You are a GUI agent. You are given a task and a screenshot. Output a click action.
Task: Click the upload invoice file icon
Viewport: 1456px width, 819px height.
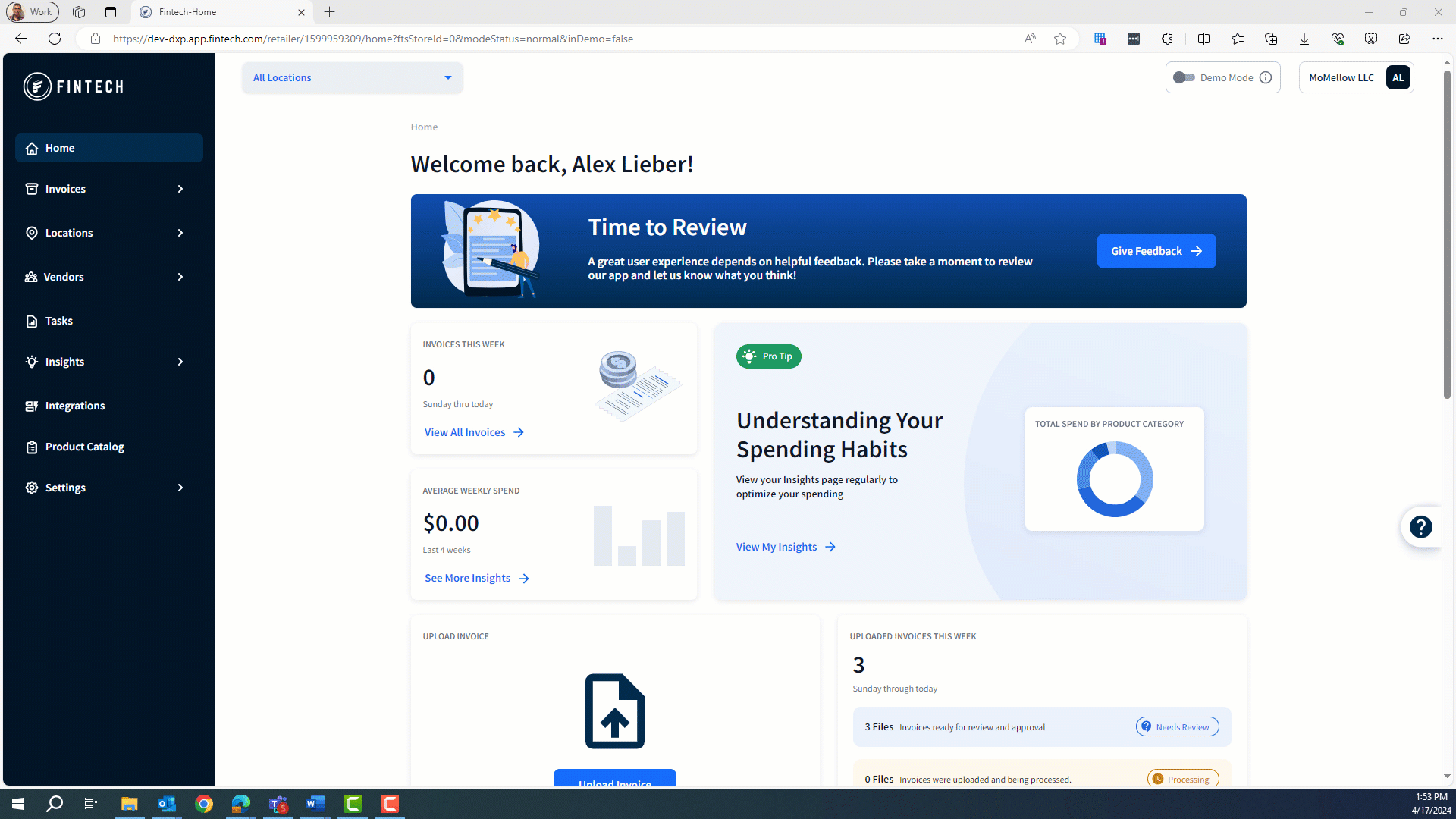615,711
